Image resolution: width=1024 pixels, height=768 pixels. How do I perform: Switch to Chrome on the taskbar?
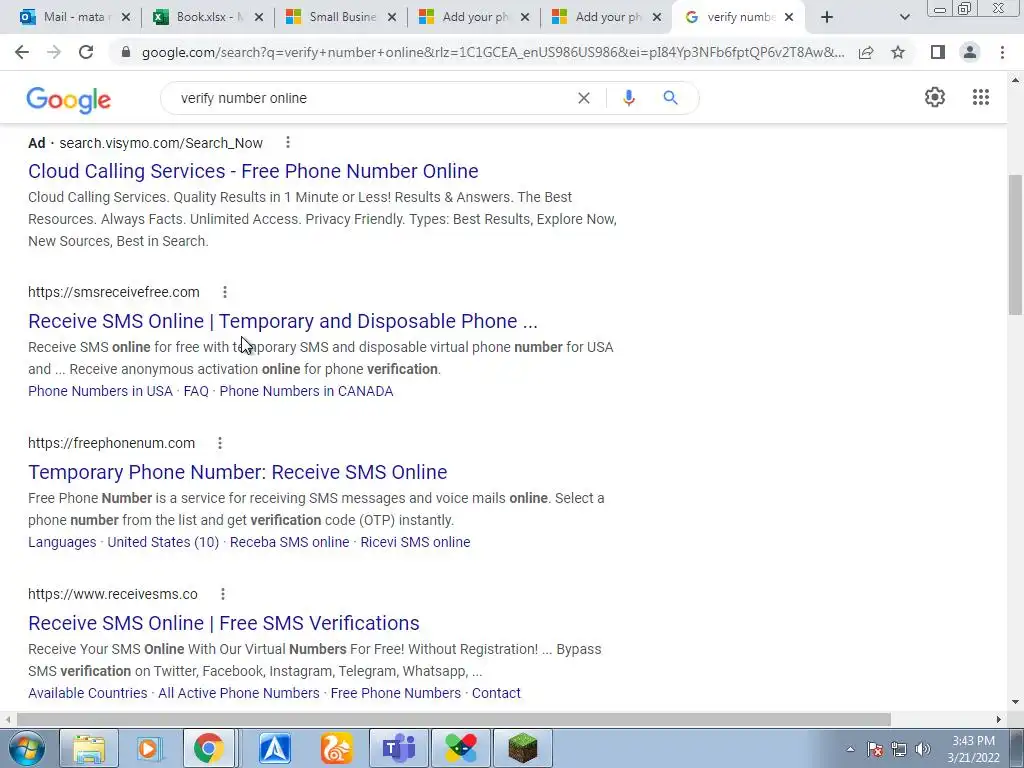click(x=208, y=748)
